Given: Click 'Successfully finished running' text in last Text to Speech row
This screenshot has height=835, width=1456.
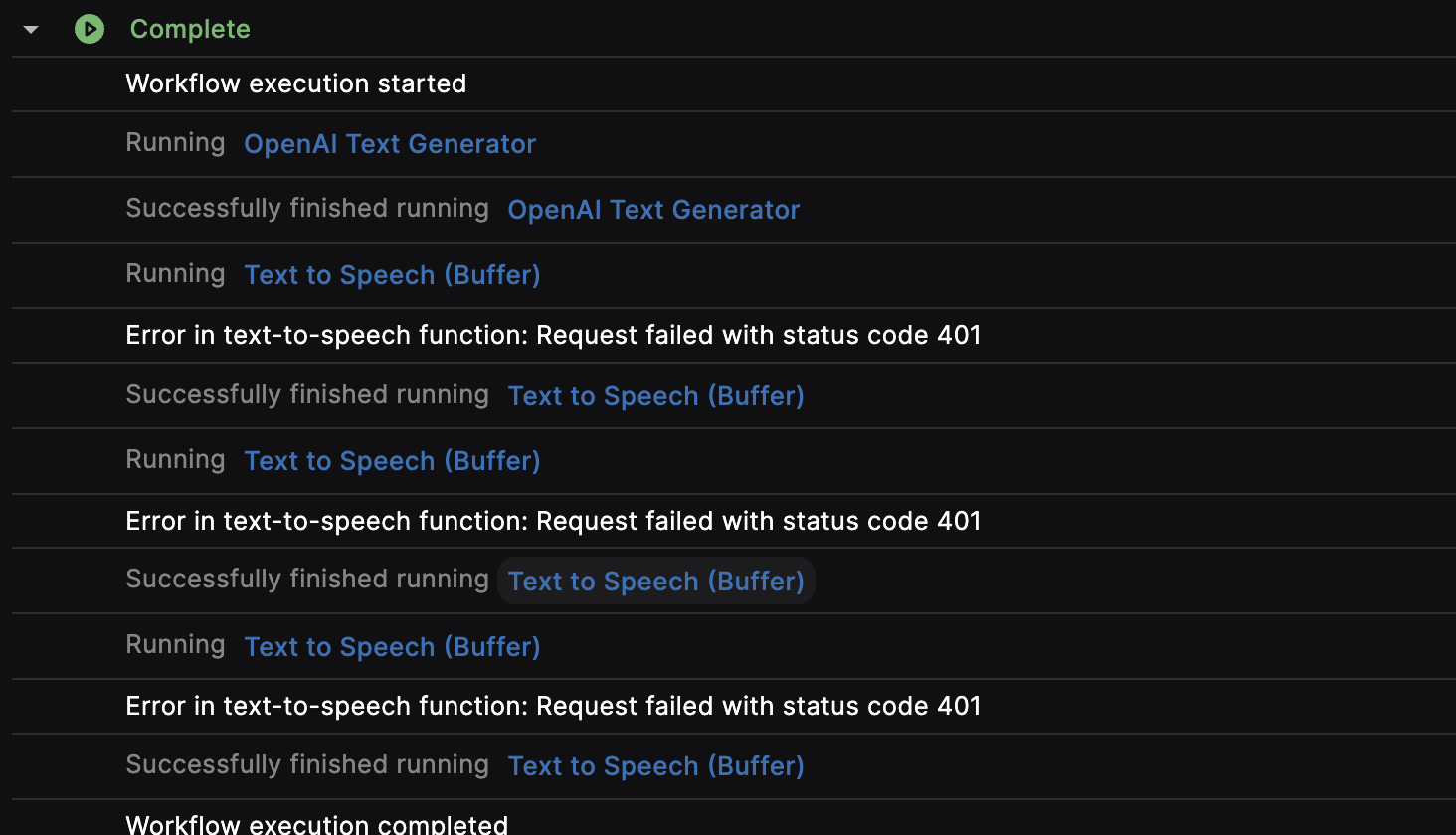Looking at the screenshot, I should click(x=307, y=765).
